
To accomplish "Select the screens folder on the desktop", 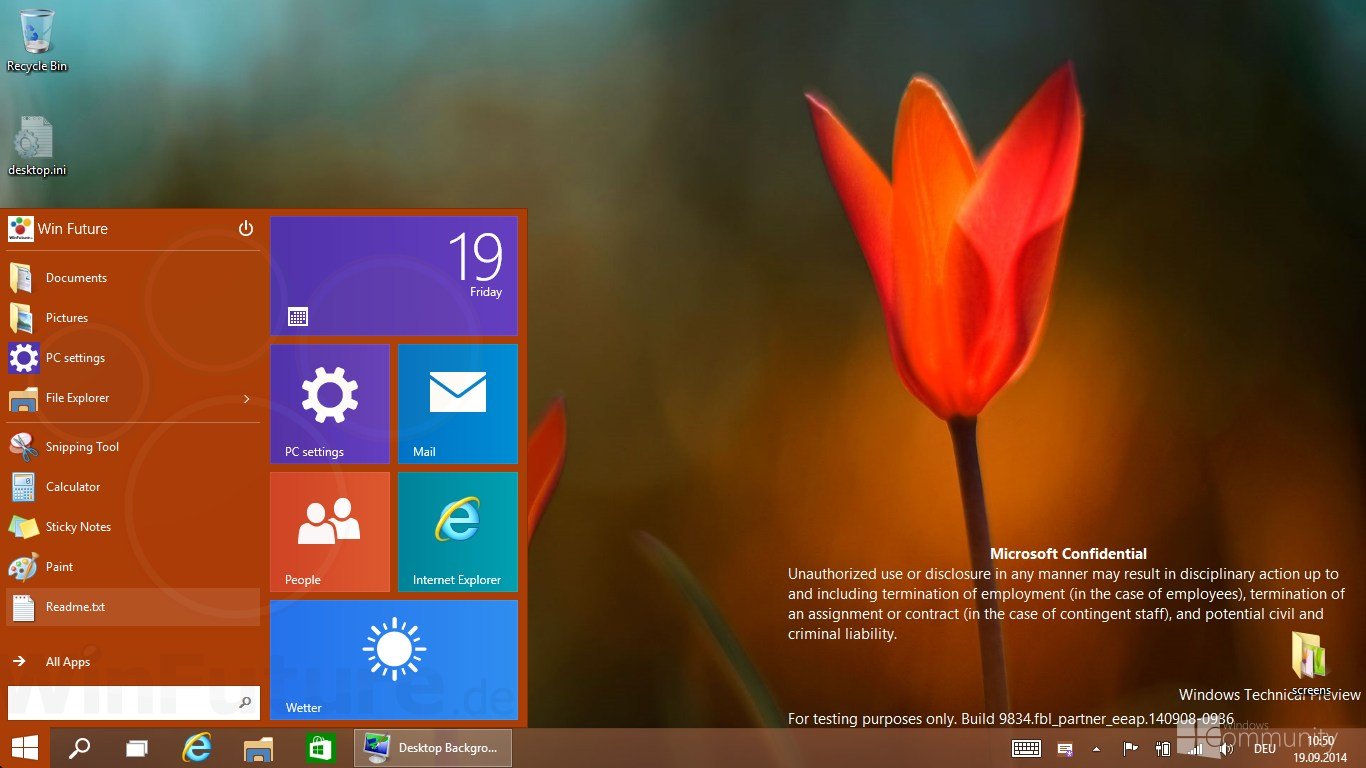I will click(x=1310, y=664).
